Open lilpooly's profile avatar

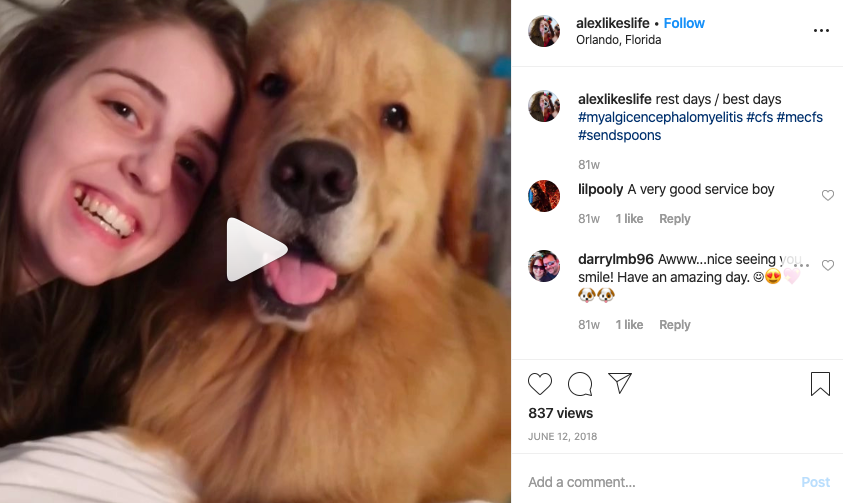(544, 196)
